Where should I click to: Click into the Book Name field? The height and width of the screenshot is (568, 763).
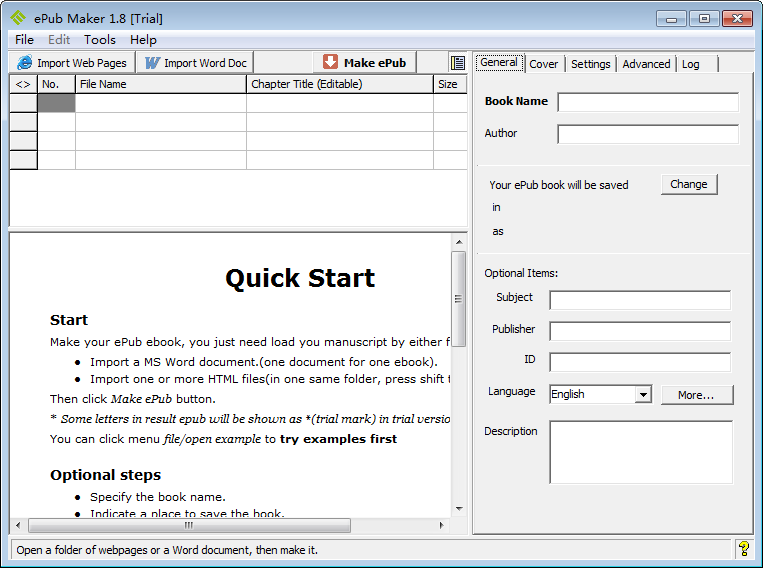(x=648, y=102)
